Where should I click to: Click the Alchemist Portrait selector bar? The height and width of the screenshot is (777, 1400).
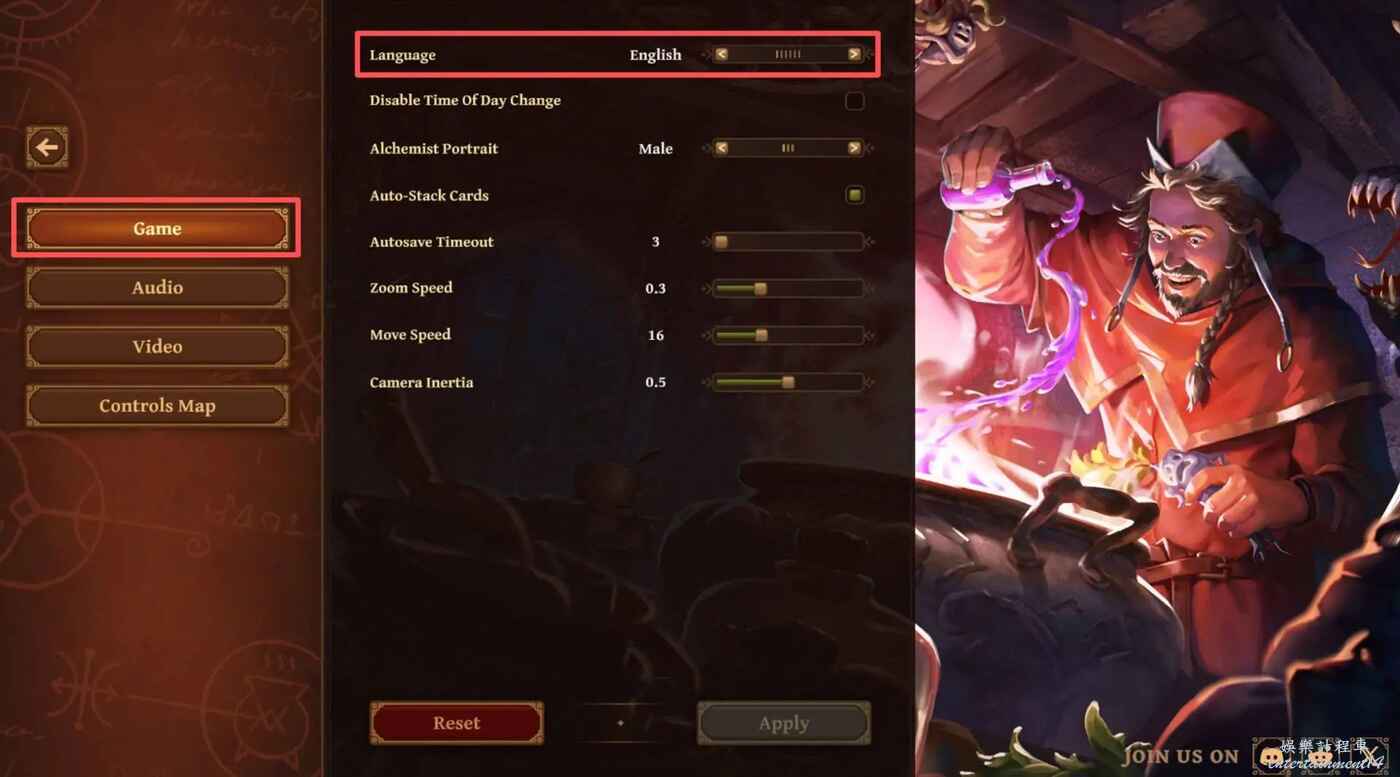[788, 148]
